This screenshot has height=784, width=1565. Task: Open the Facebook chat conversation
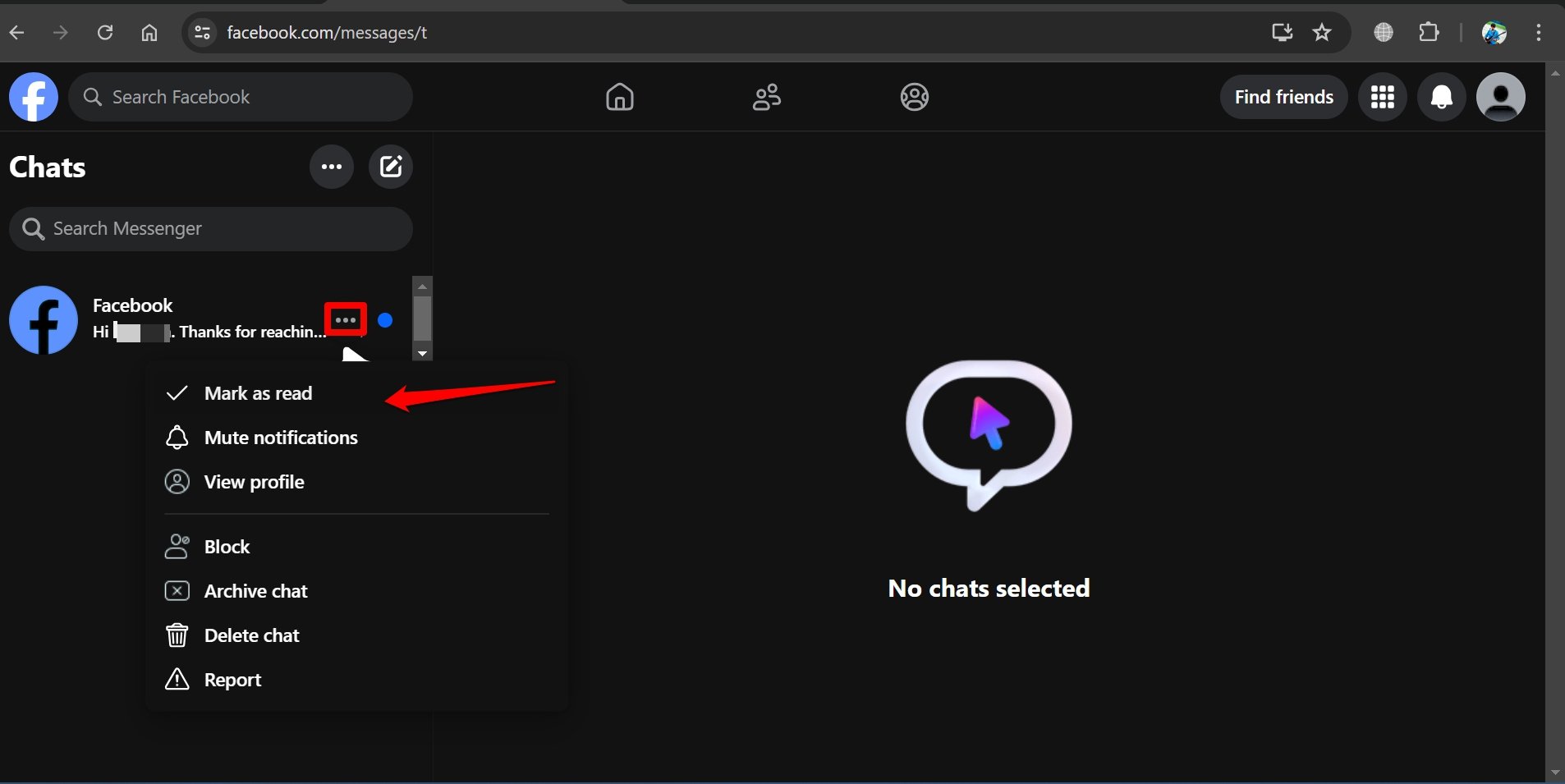click(x=205, y=319)
